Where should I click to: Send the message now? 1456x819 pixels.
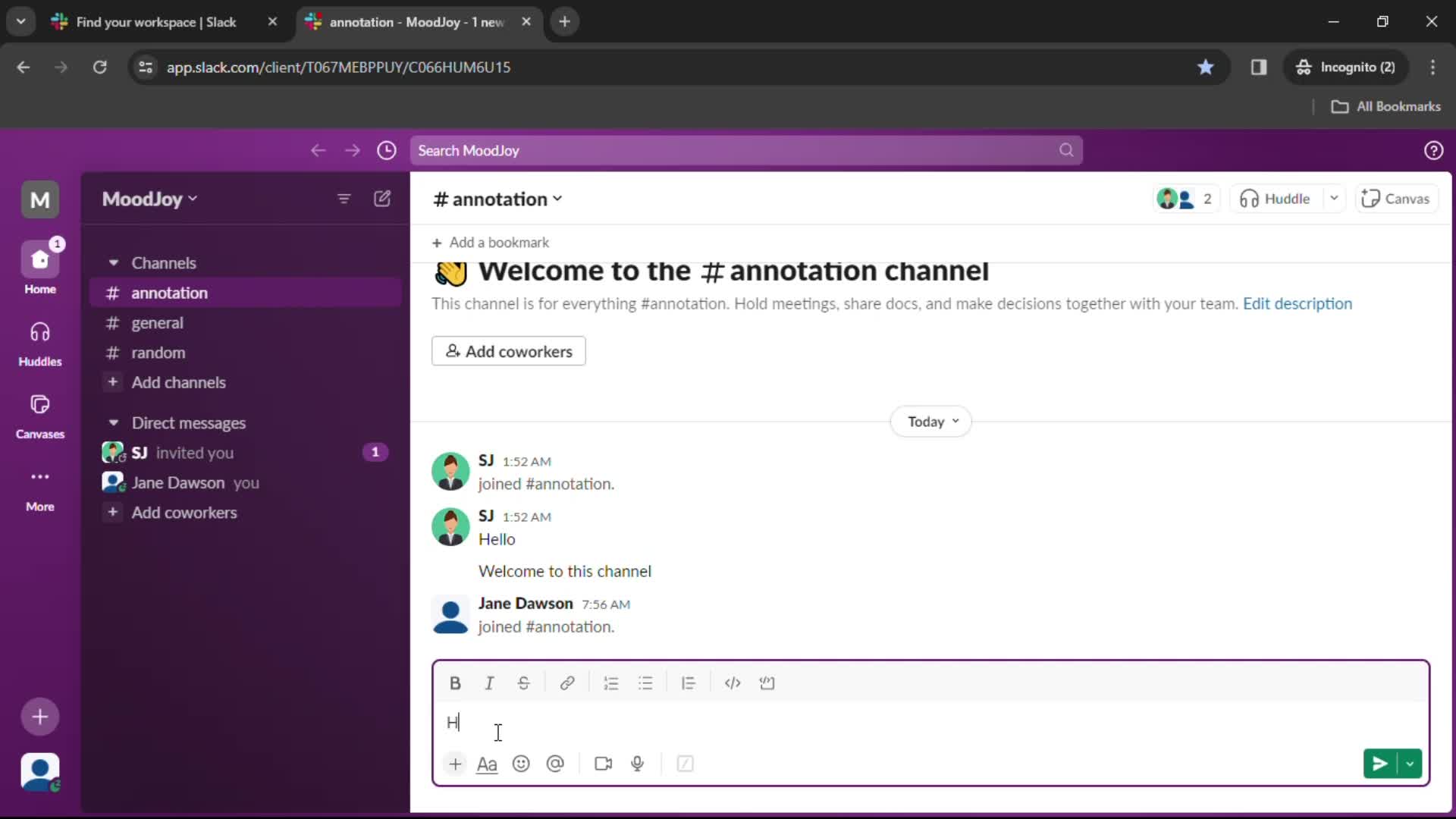[x=1380, y=764]
